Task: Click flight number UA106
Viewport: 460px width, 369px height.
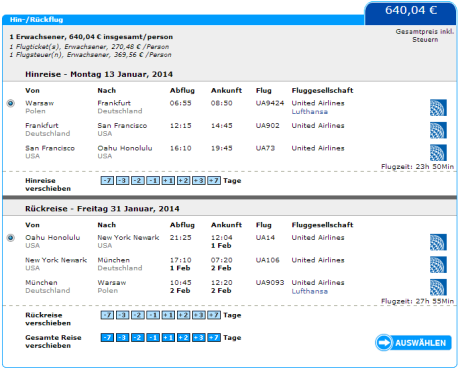Action: 267,260
